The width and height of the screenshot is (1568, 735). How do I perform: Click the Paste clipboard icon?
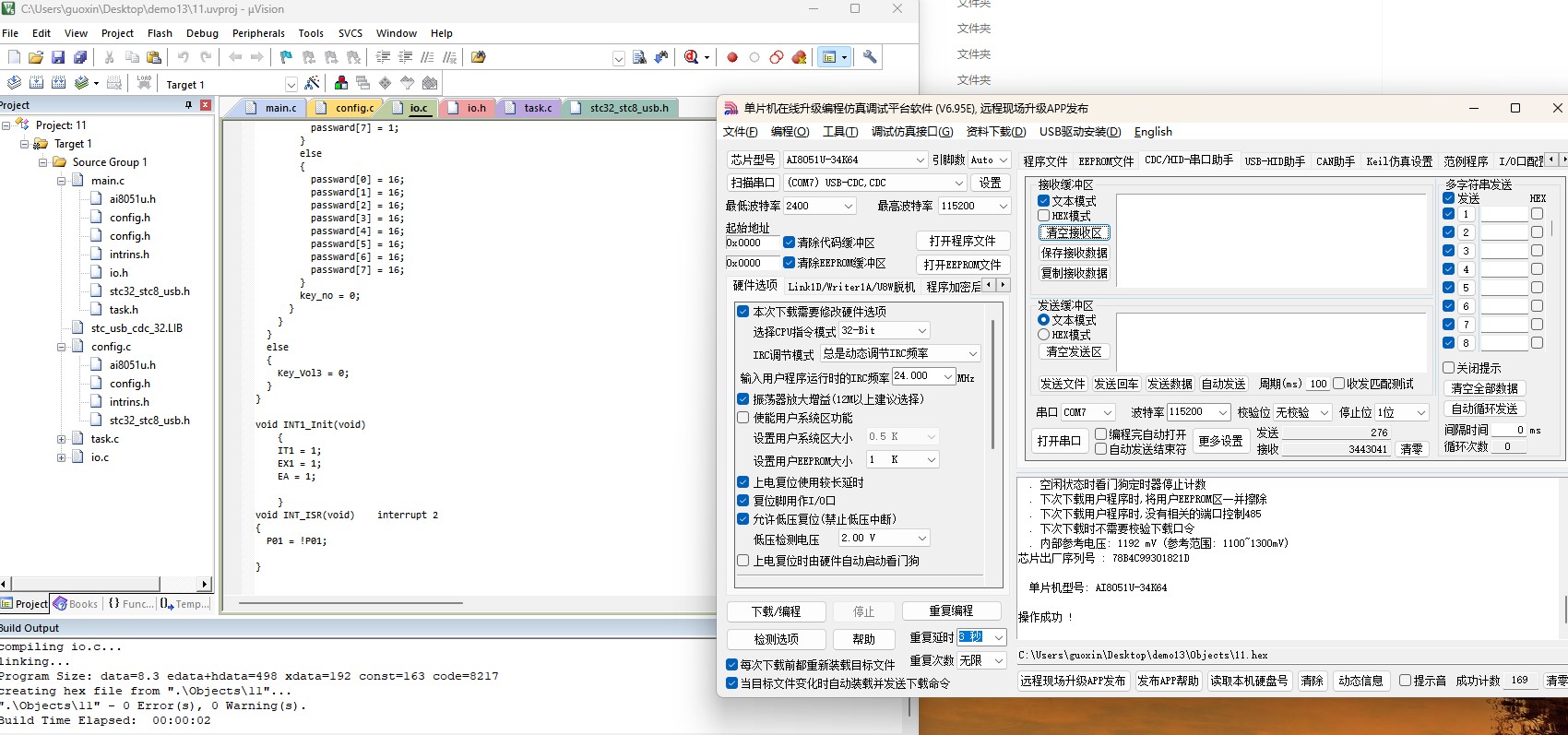click(154, 57)
